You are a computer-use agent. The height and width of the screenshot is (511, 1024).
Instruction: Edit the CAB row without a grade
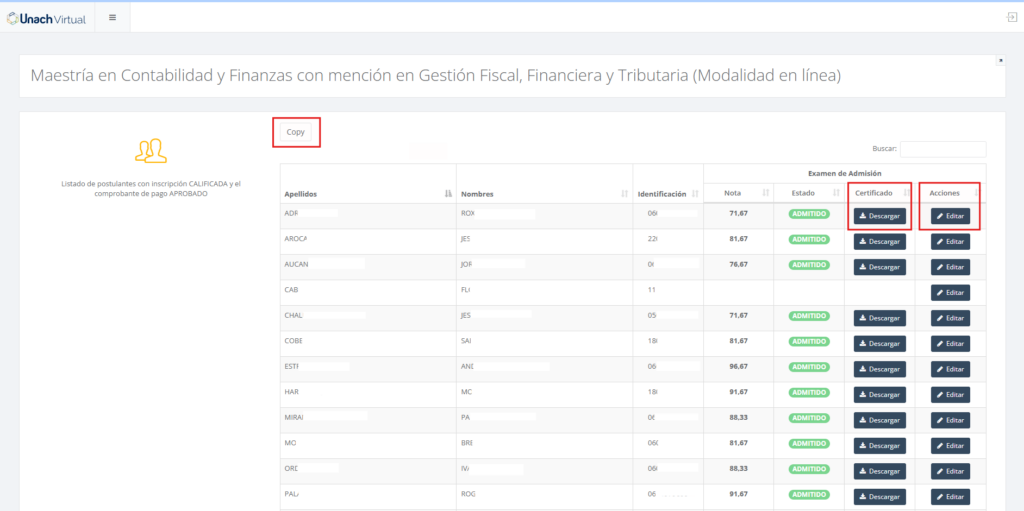coord(950,292)
